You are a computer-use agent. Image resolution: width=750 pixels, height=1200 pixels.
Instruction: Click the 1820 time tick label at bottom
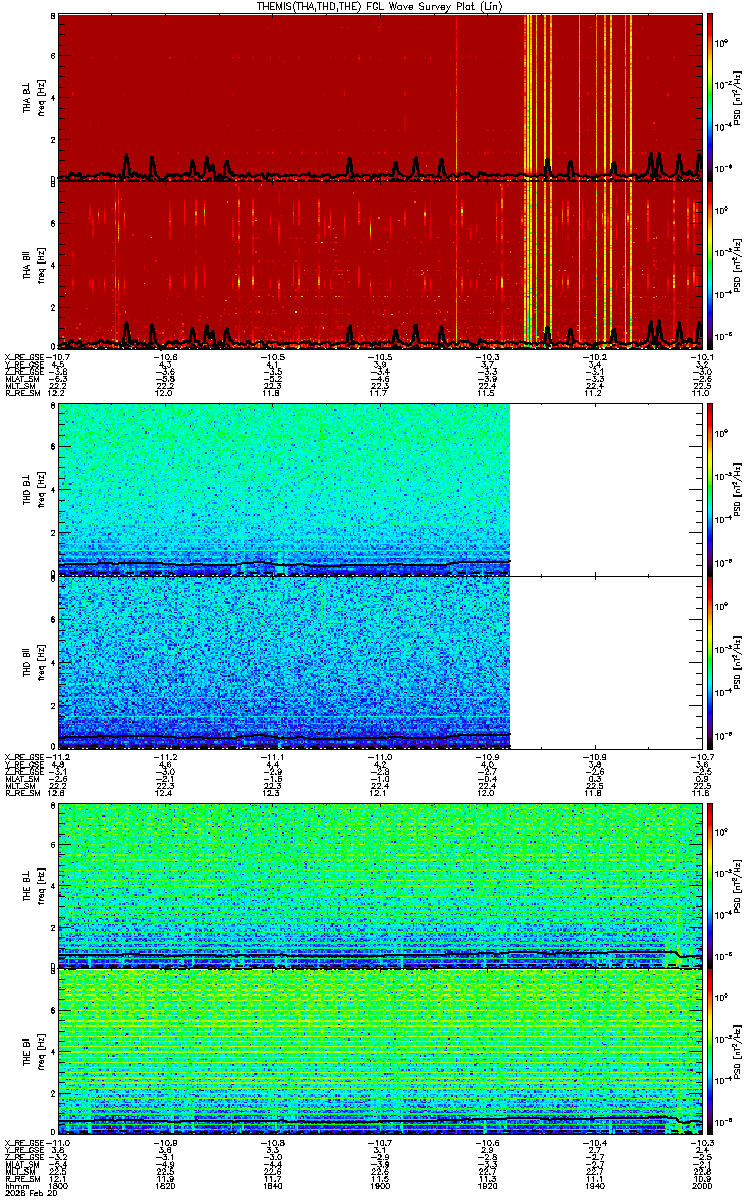167,1185
